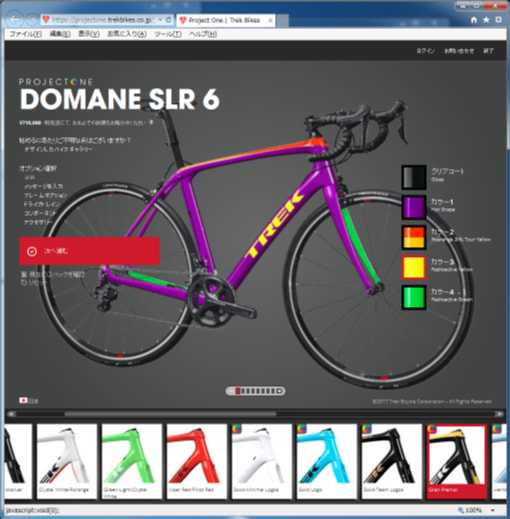
Task: Open the ツール(T) menu
Action: point(168,34)
